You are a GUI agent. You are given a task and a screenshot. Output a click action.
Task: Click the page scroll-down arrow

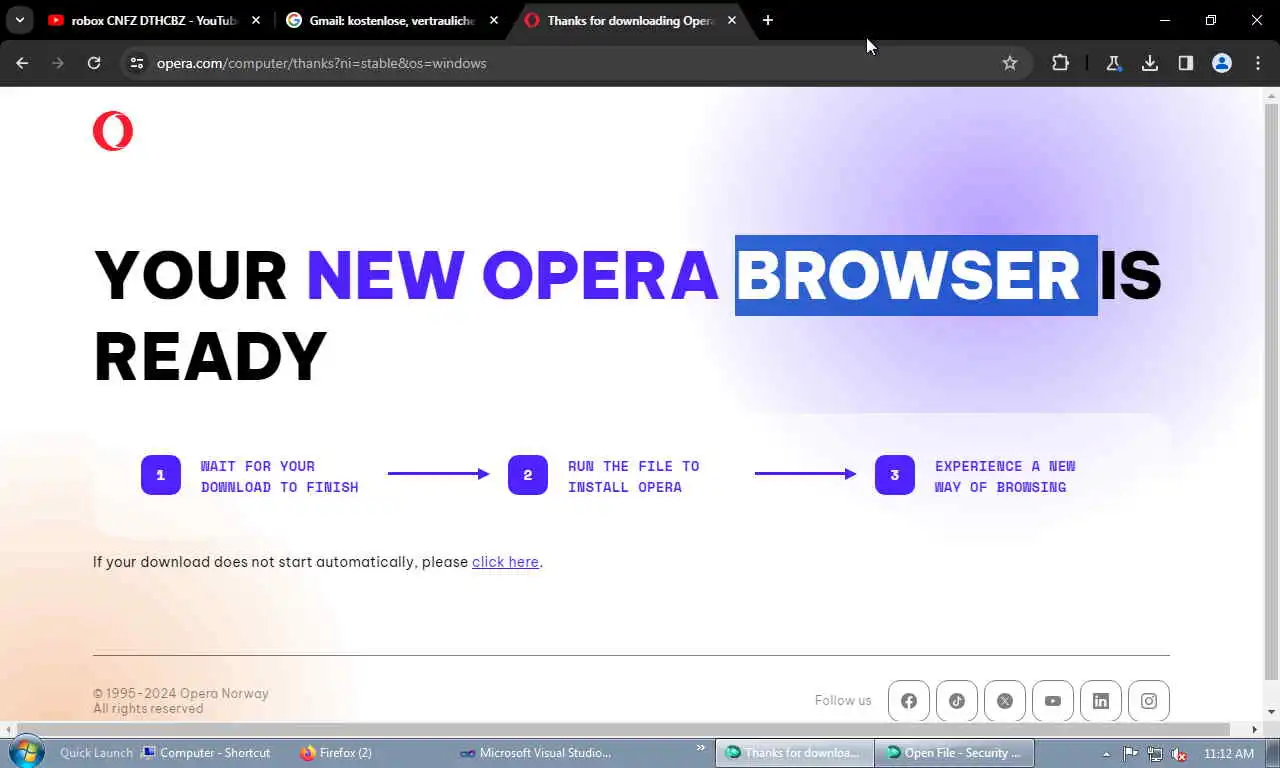coord(1271,712)
